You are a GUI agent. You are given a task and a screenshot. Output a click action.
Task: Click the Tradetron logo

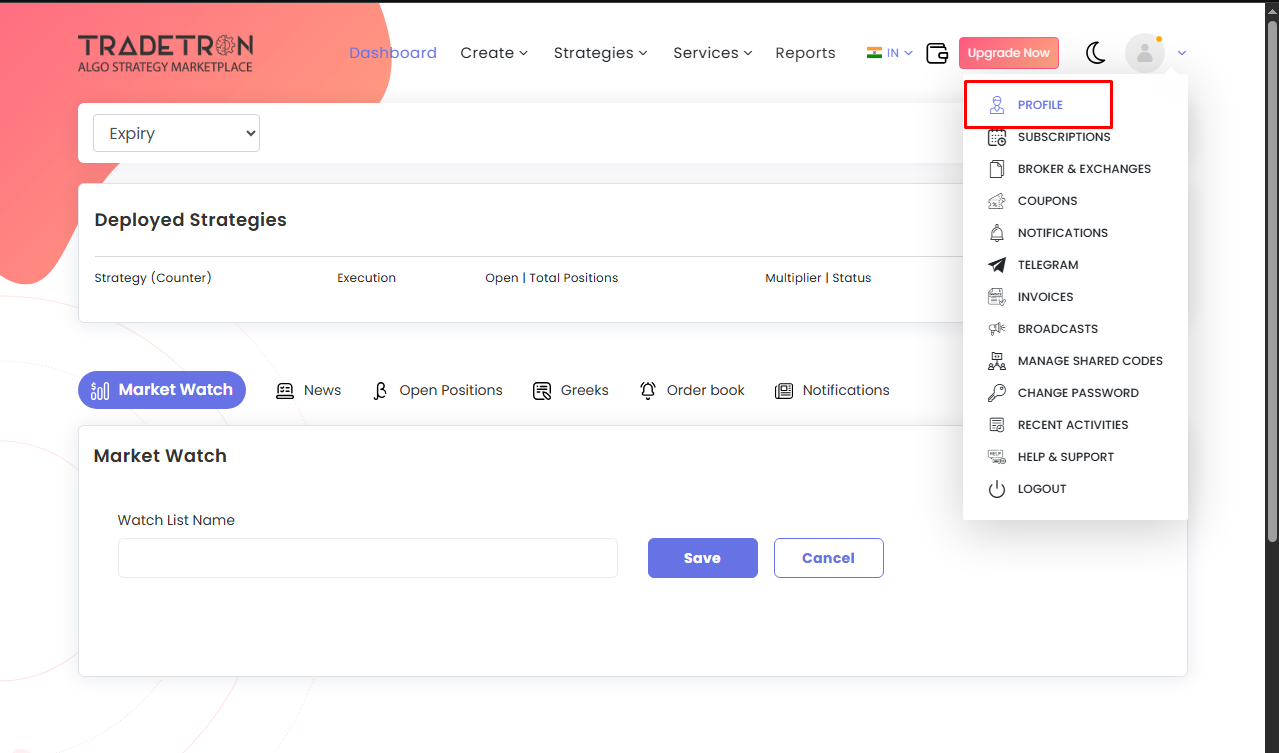[165, 53]
